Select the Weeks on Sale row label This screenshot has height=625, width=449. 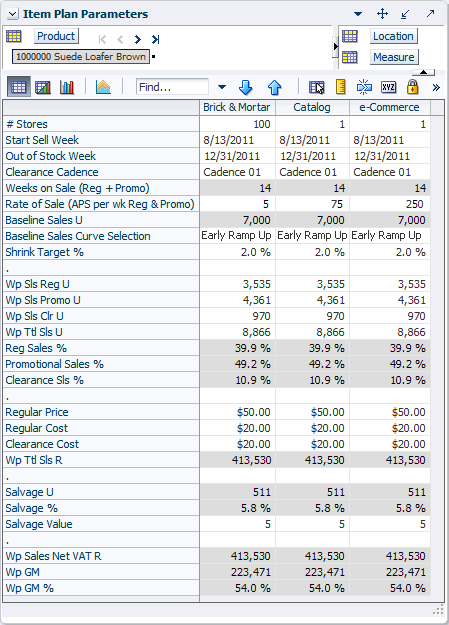tap(101, 188)
